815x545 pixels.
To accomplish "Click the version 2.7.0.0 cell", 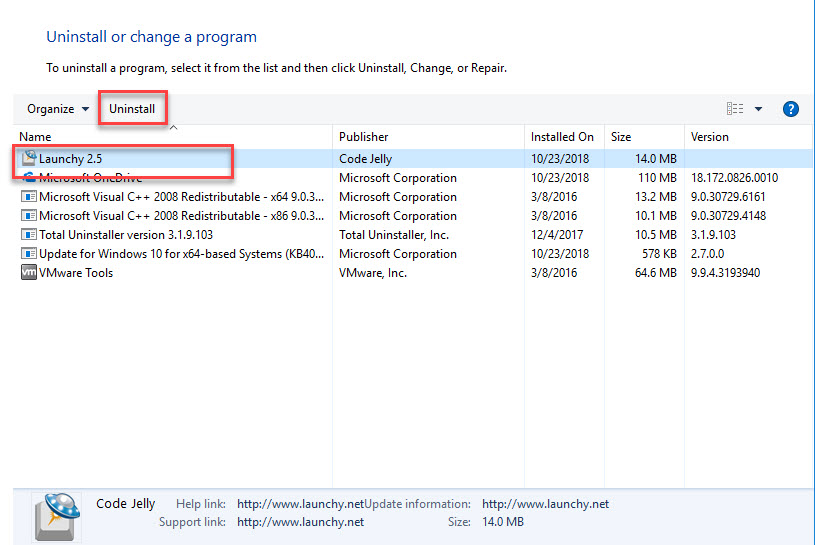I will pyautogui.click(x=707, y=254).
